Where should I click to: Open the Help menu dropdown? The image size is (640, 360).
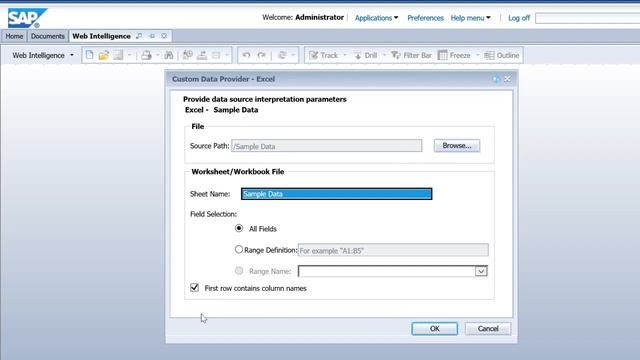pyautogui.click(x=471, y=18)
